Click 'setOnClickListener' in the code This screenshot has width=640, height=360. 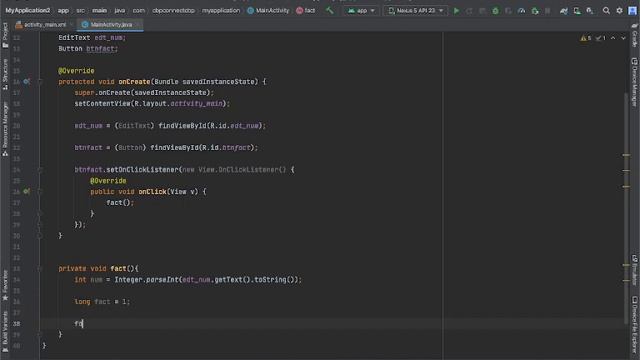coord(142,169)
